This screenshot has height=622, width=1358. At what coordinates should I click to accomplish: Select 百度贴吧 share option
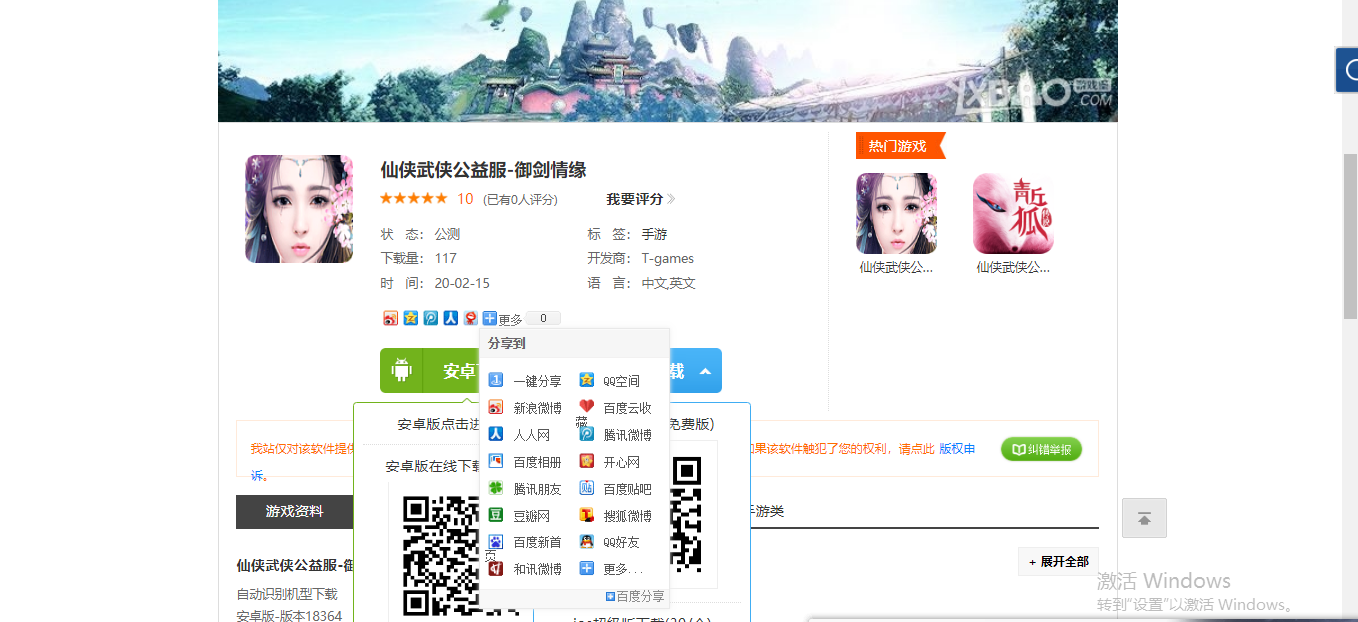(626, 489)
